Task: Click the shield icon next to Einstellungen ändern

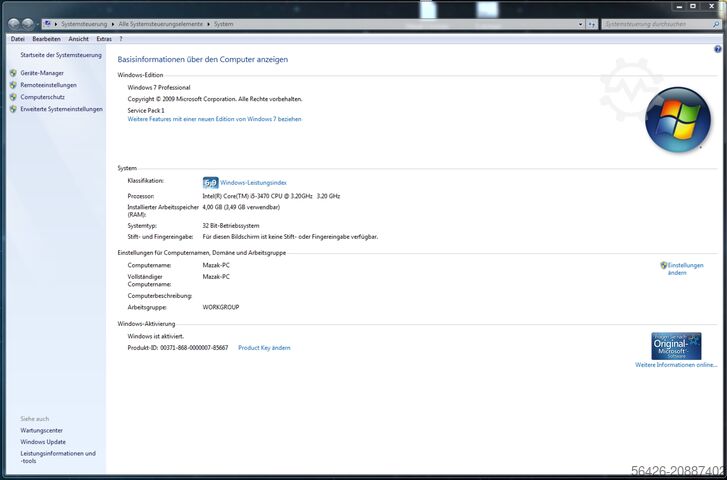Action: pos(664,265)
